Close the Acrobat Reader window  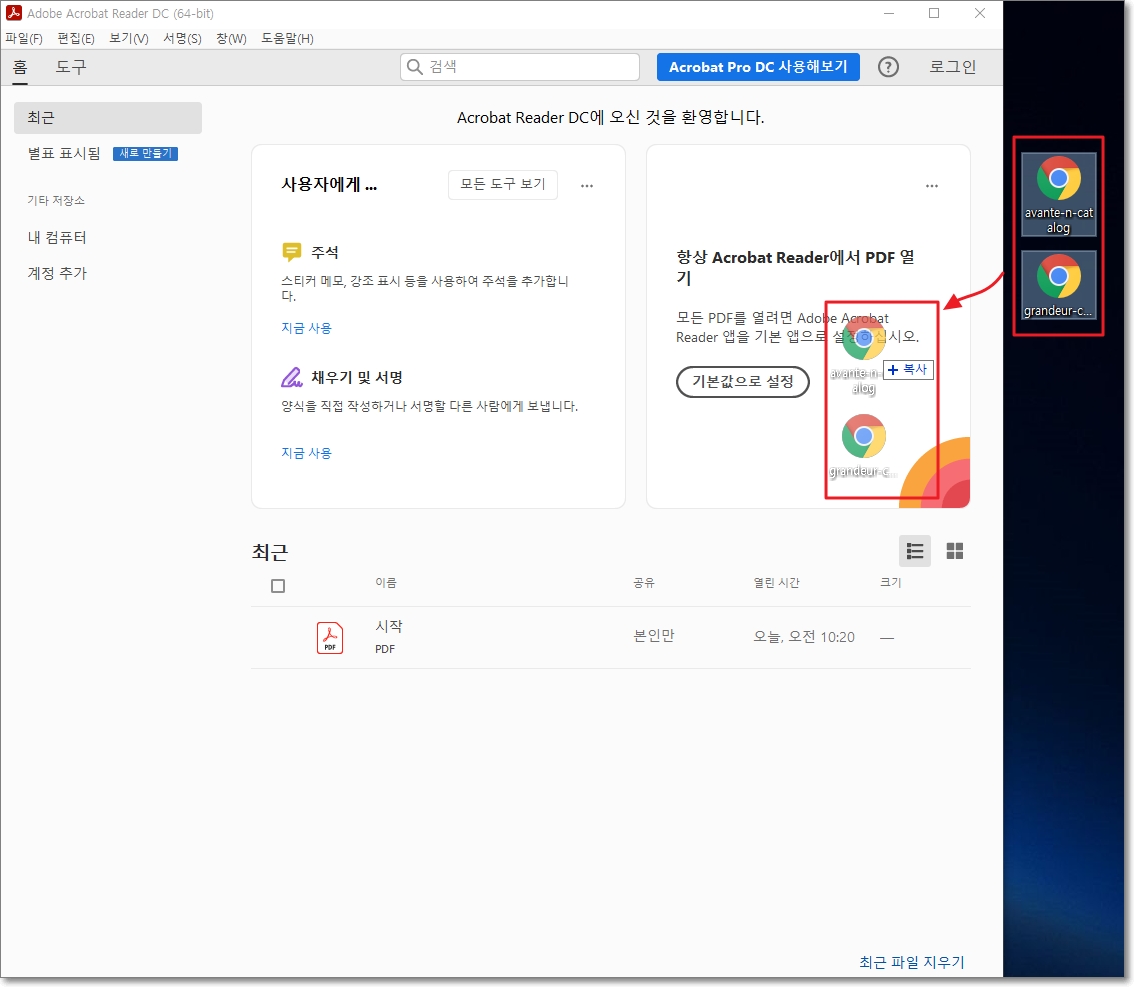980,13
